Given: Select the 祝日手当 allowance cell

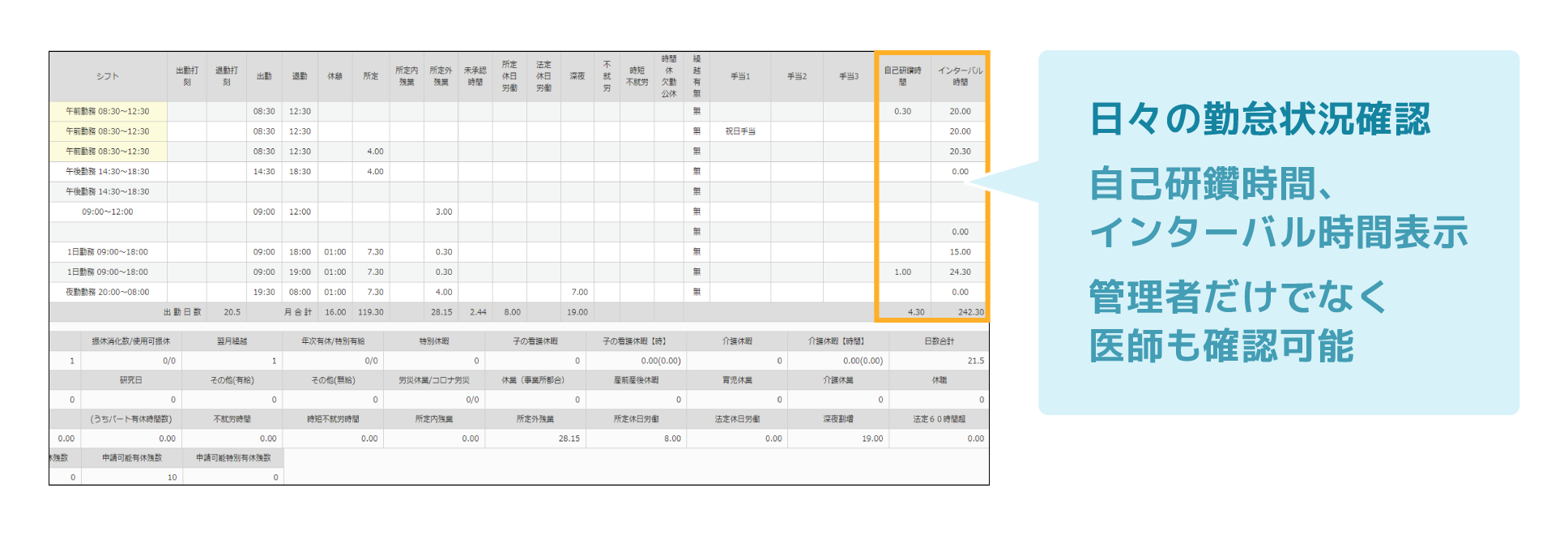Looking at the screenshot, I should click(x=739, y=131).
